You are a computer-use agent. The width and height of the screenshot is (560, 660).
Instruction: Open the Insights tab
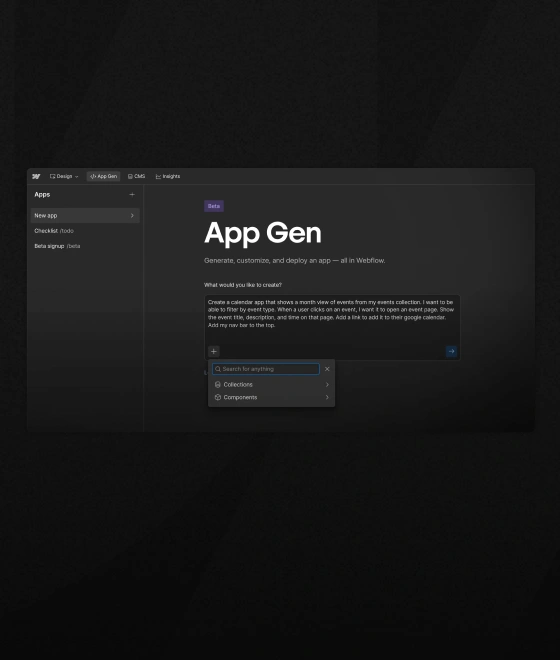tap(168, 176)
